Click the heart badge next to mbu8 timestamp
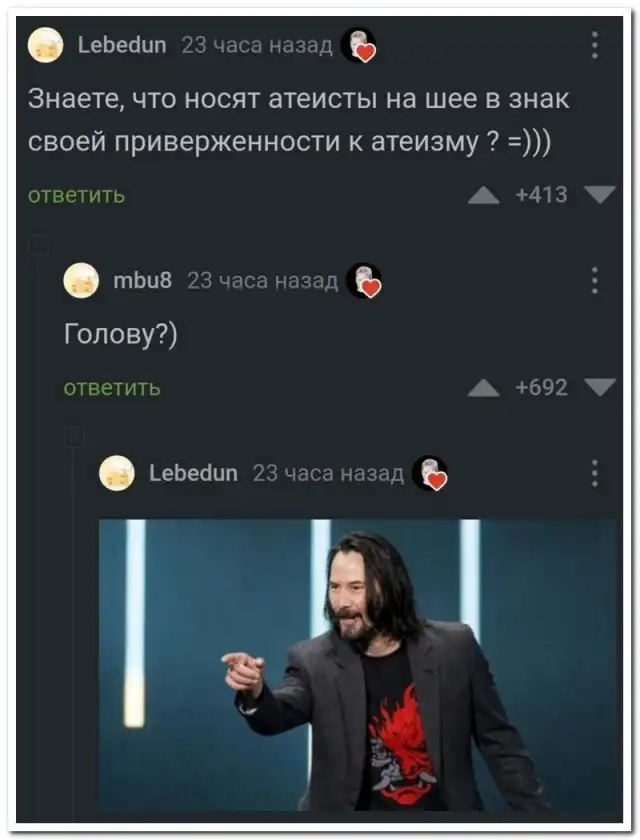Viewport: 640px width, 840px height. click(x=364, y=280)
